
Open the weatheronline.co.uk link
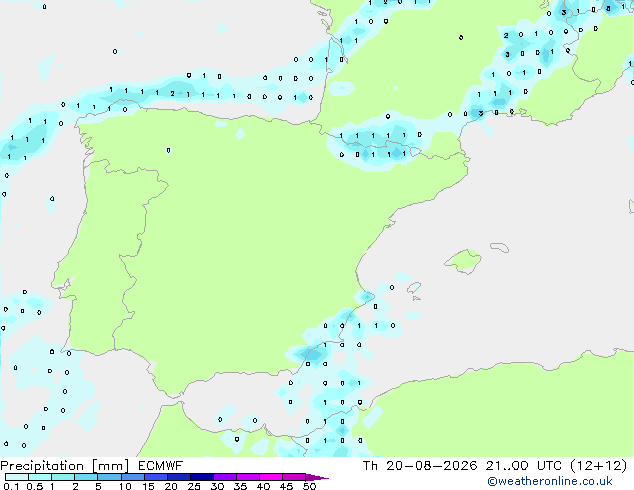coord(550,481)
